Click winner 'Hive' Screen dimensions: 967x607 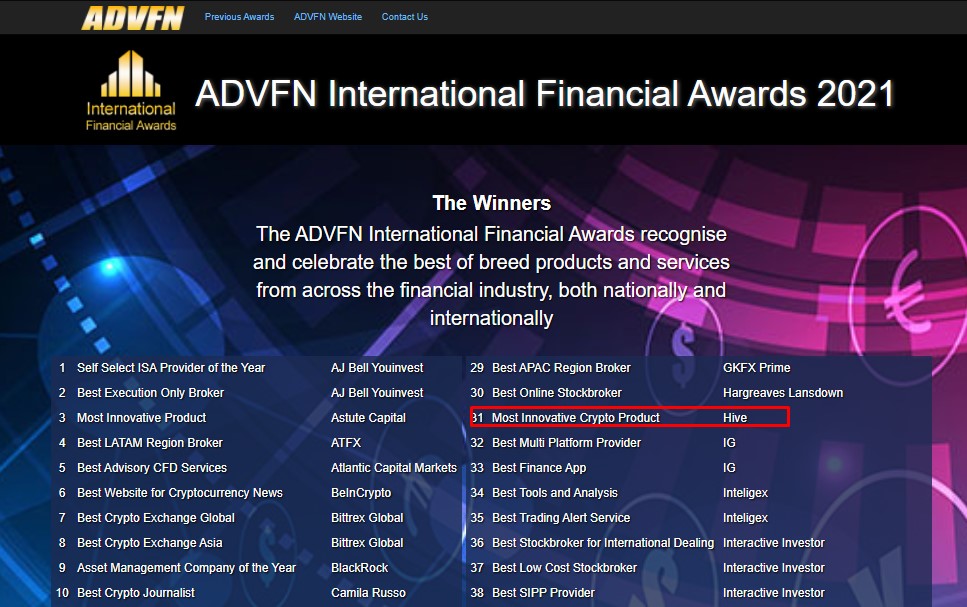pos(735,418)
